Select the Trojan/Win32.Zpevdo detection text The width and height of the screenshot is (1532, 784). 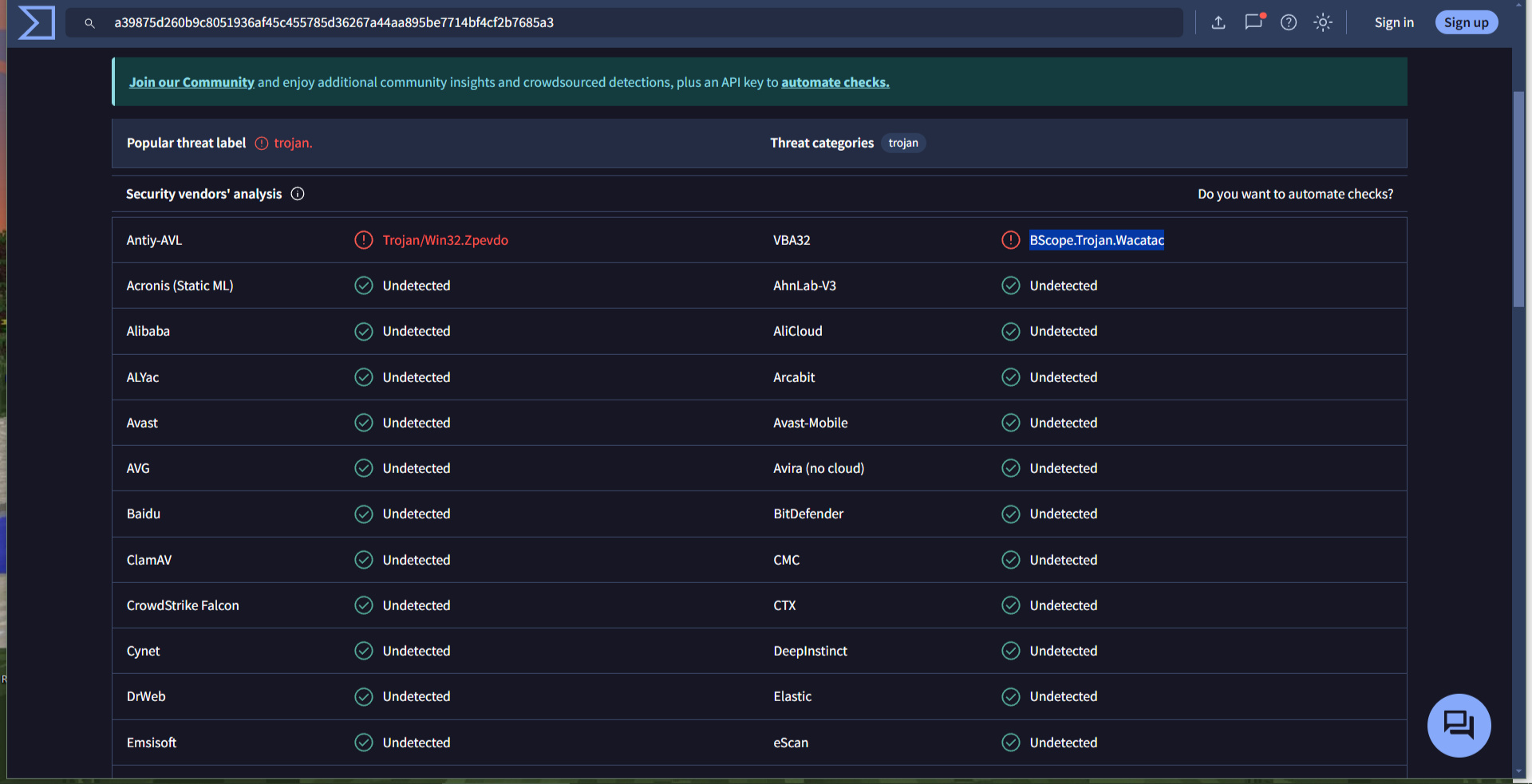[x=444, y=240]
